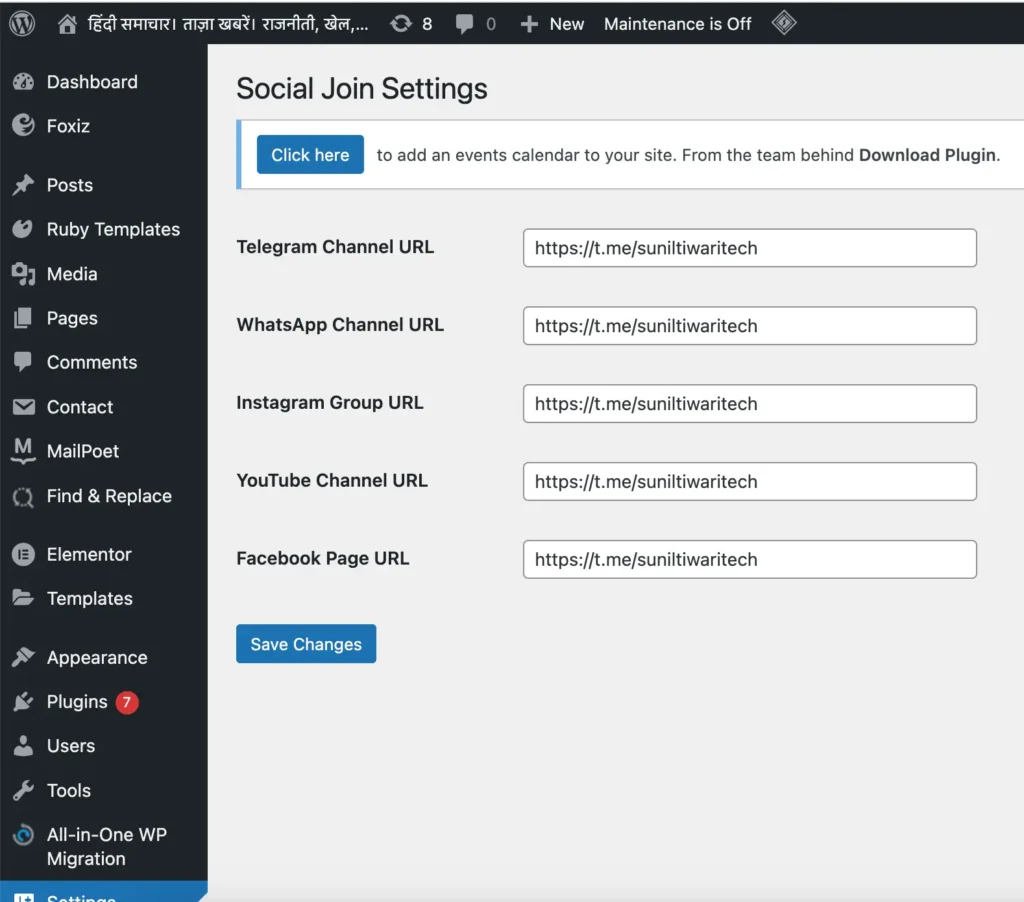The image size is (1024, 902).
Task: Click the Find & Replace icon
Action: (23, 496)
